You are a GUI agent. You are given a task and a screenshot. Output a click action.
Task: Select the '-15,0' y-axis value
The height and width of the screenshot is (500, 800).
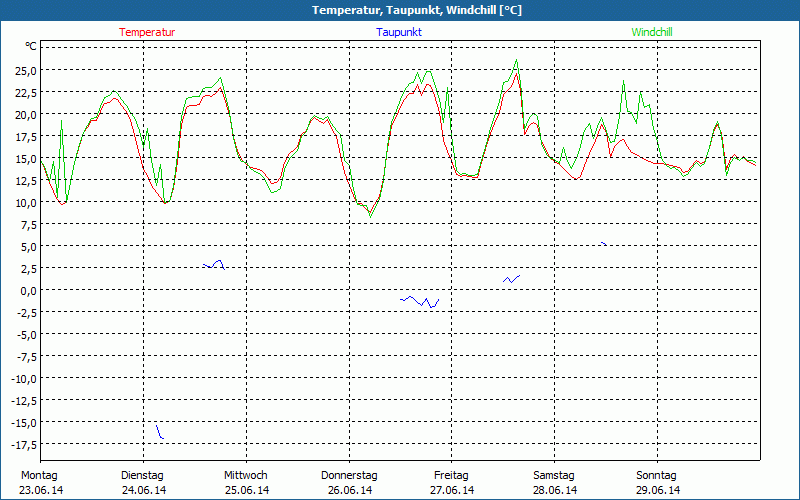pos(24,423)
